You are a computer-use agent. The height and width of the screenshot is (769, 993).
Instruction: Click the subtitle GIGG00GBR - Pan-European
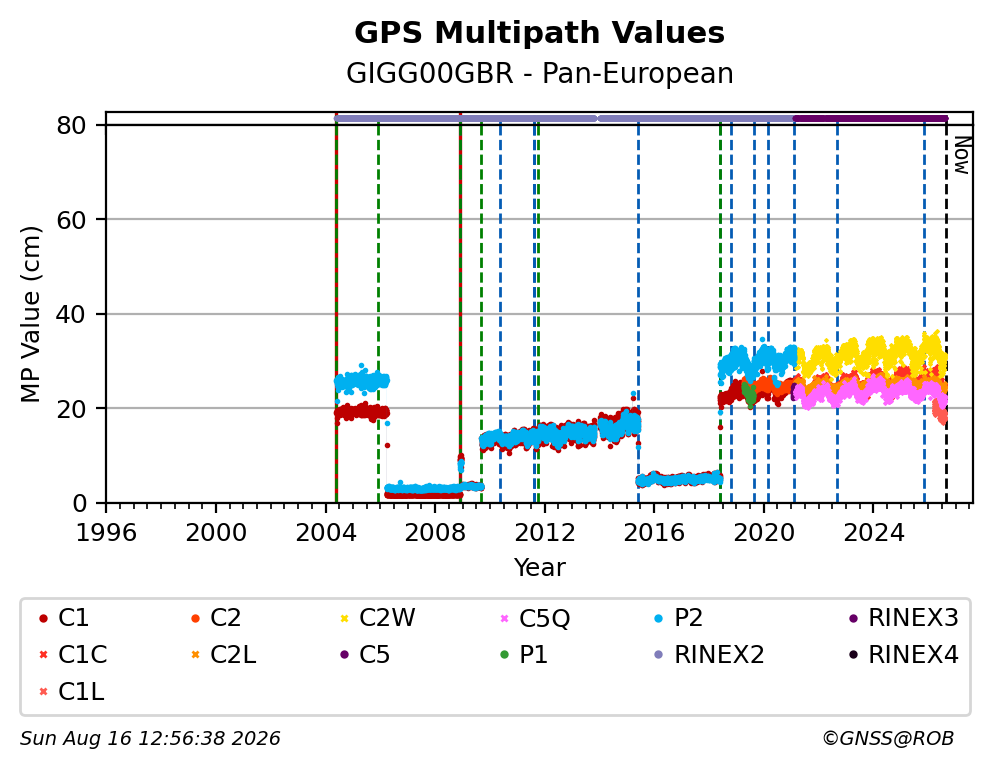540,73
